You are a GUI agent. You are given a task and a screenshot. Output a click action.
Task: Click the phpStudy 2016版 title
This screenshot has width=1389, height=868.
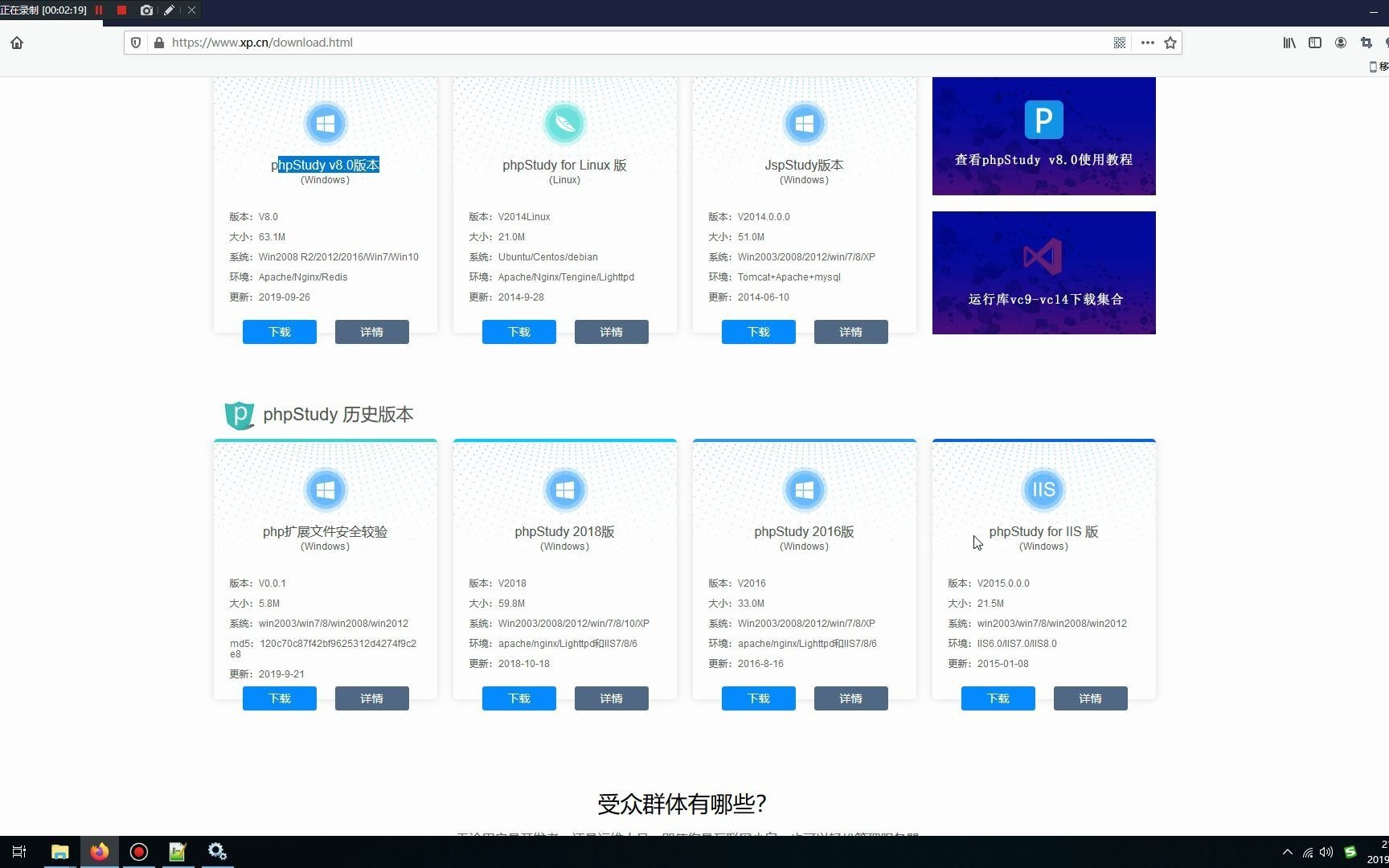pyautogui.click(x=805, y=531)
